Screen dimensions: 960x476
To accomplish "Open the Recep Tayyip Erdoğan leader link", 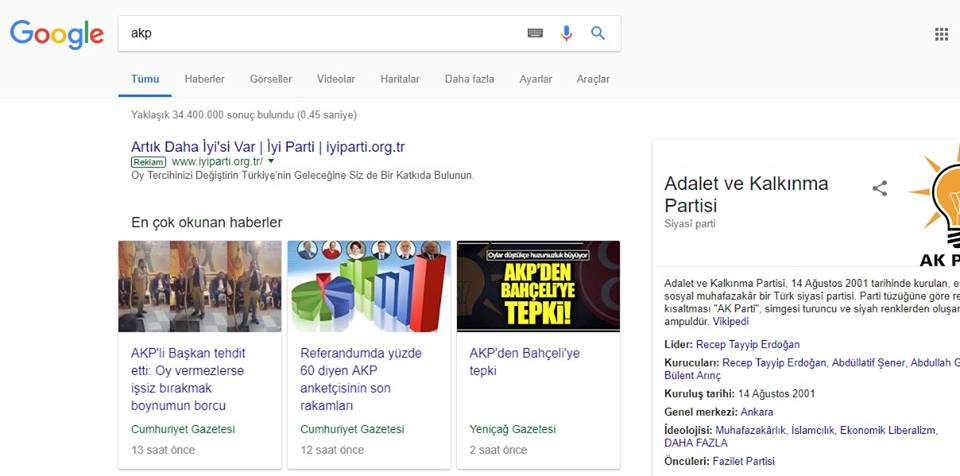I will pos(748,345).
